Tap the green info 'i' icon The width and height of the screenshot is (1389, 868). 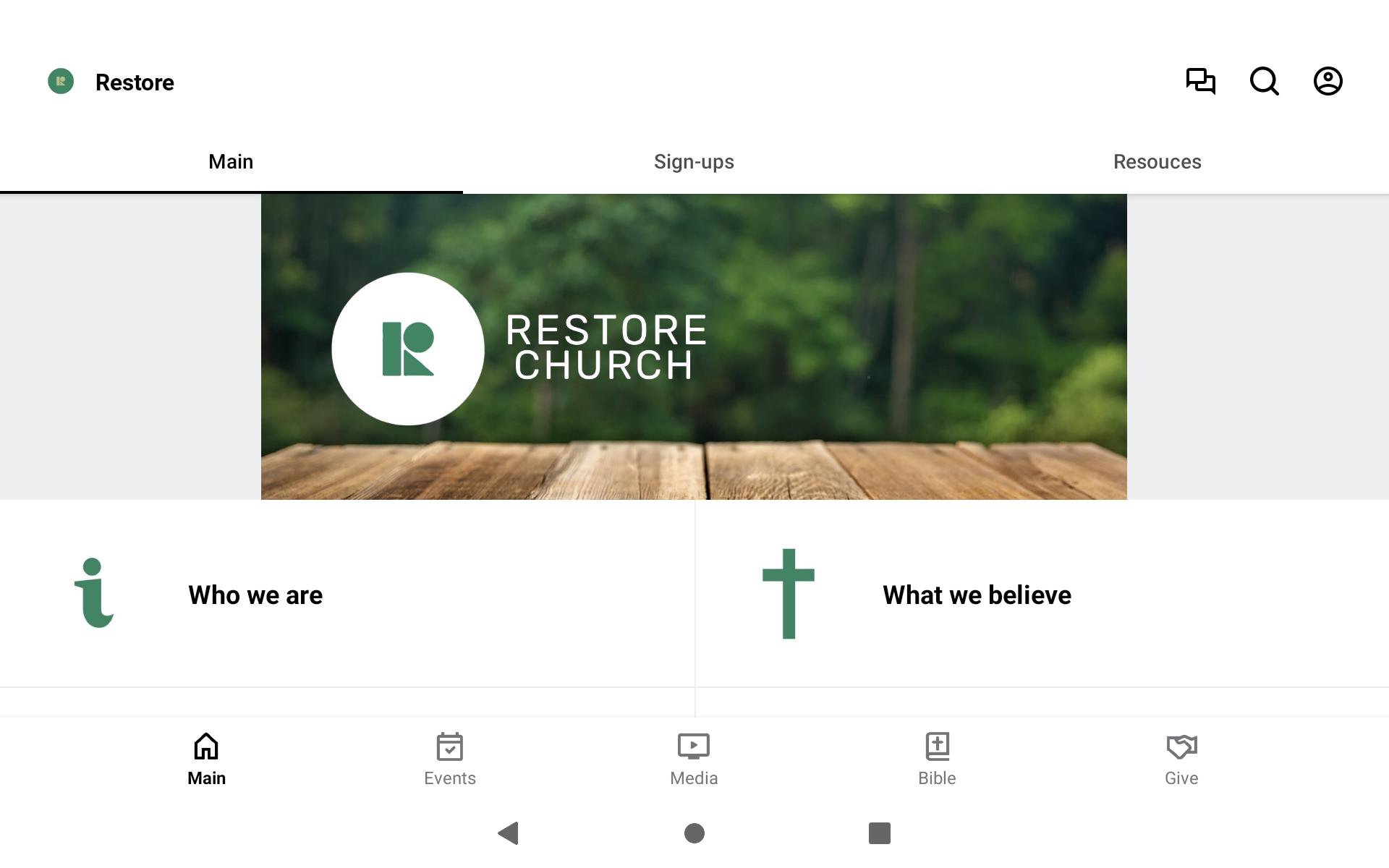click(94, 593)
